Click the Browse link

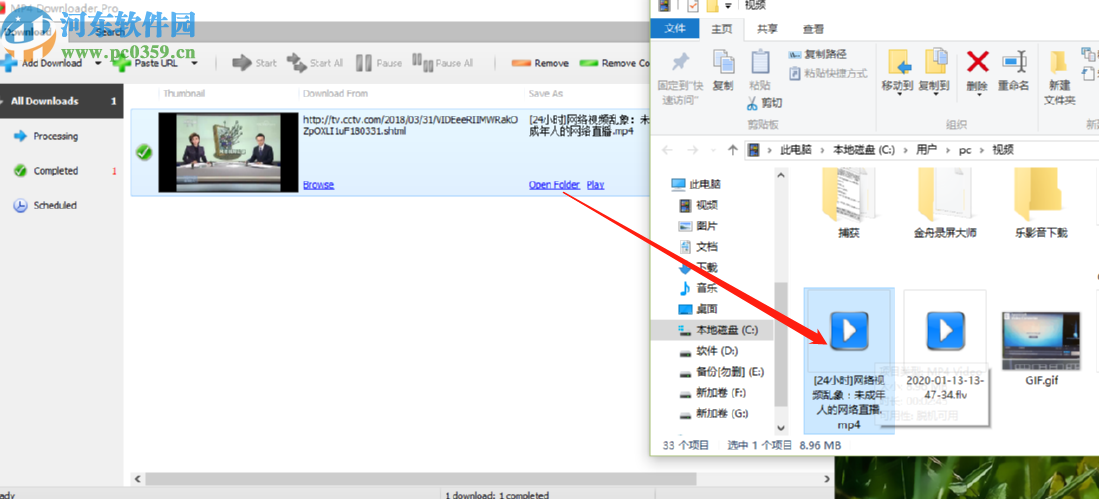point(318,185)
